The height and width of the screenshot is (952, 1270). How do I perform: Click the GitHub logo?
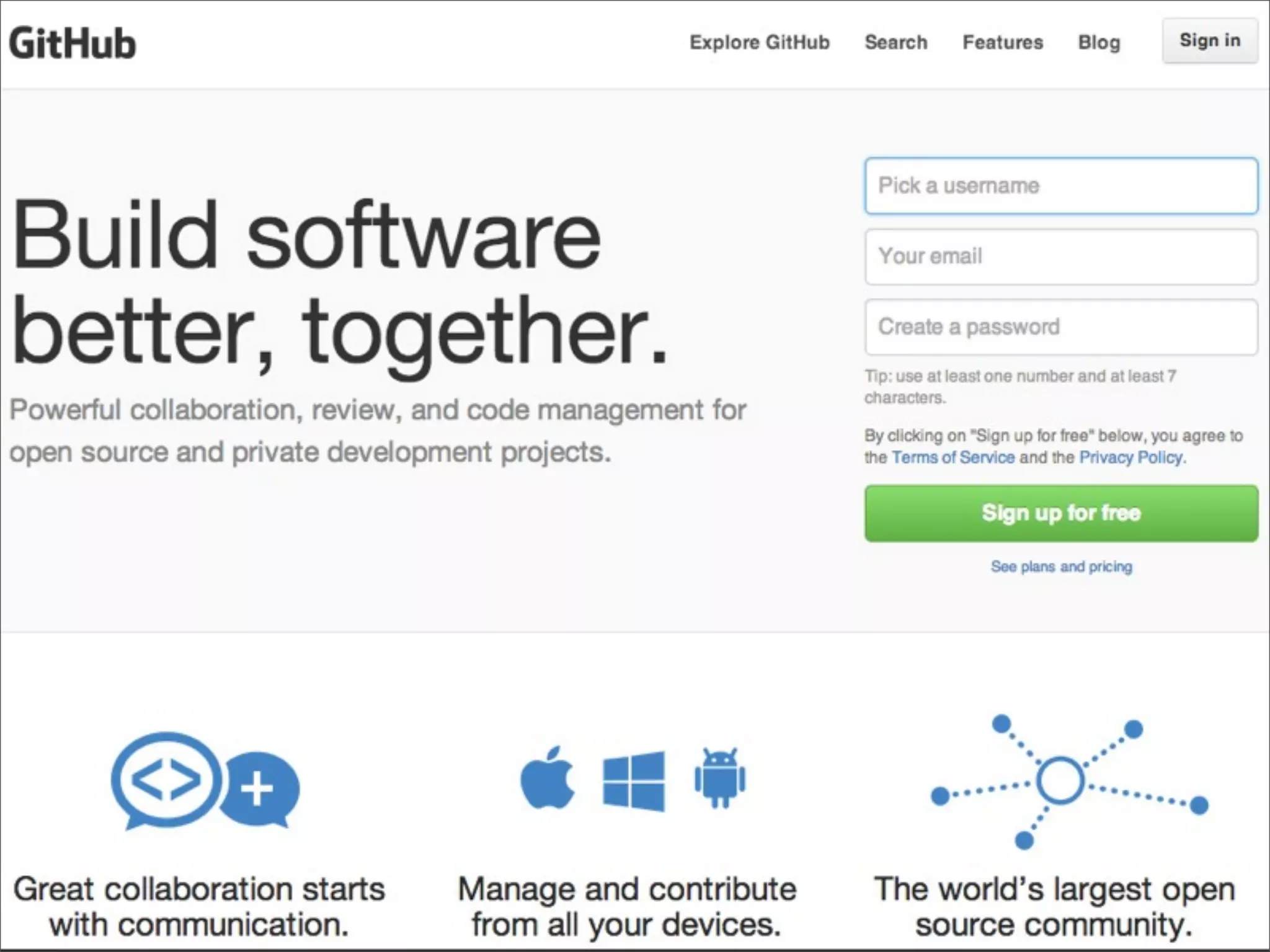coord(73,43)
